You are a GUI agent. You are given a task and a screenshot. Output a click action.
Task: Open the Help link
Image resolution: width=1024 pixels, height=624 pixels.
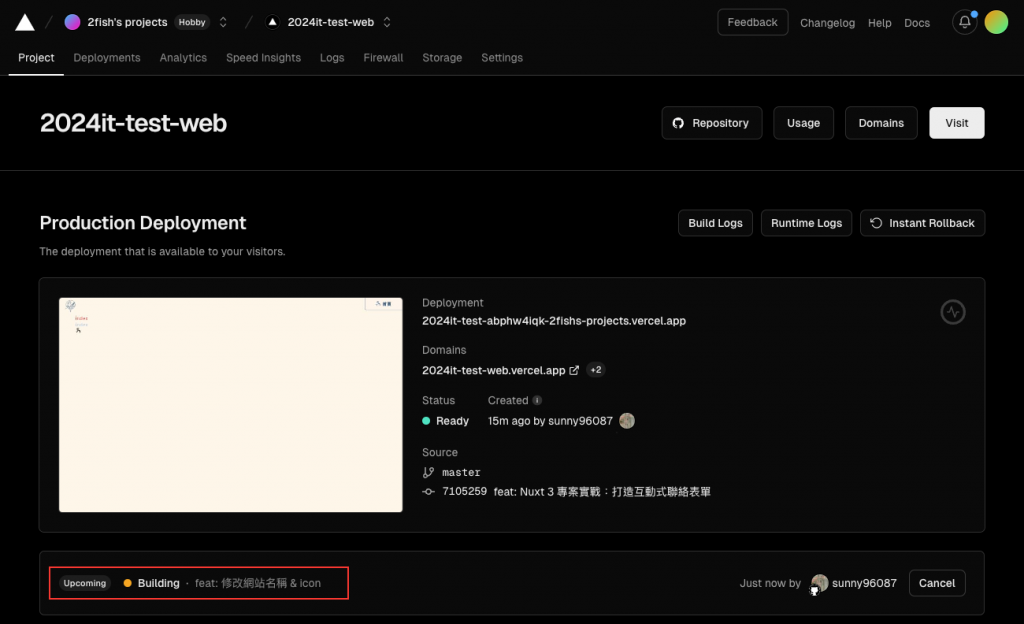click(x=880, y=23)
